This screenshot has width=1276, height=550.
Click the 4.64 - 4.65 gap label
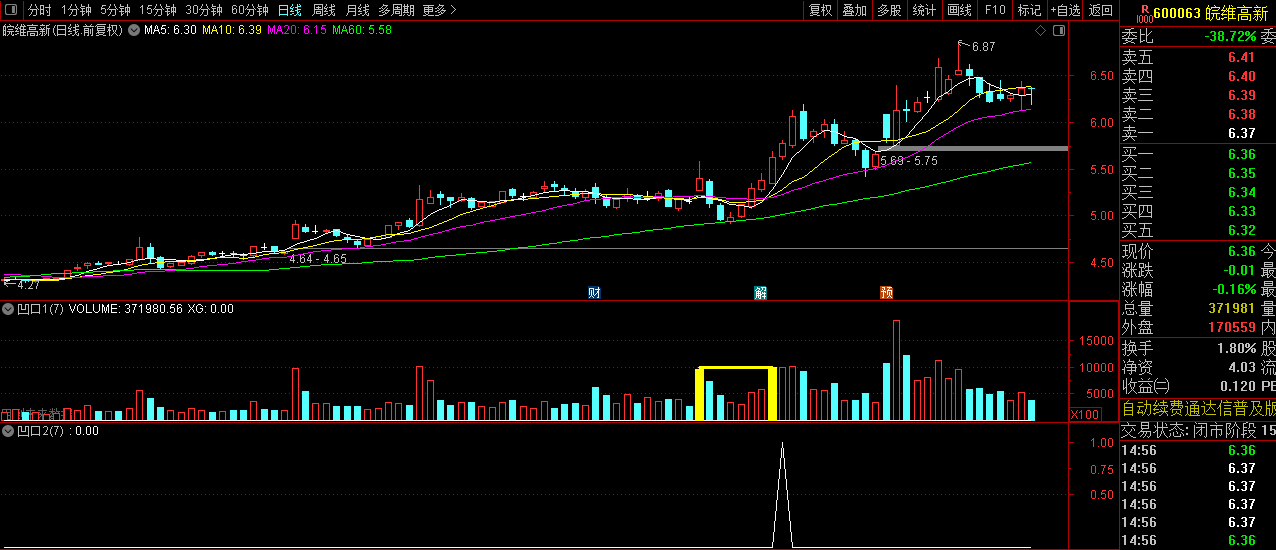coord(318,259)
